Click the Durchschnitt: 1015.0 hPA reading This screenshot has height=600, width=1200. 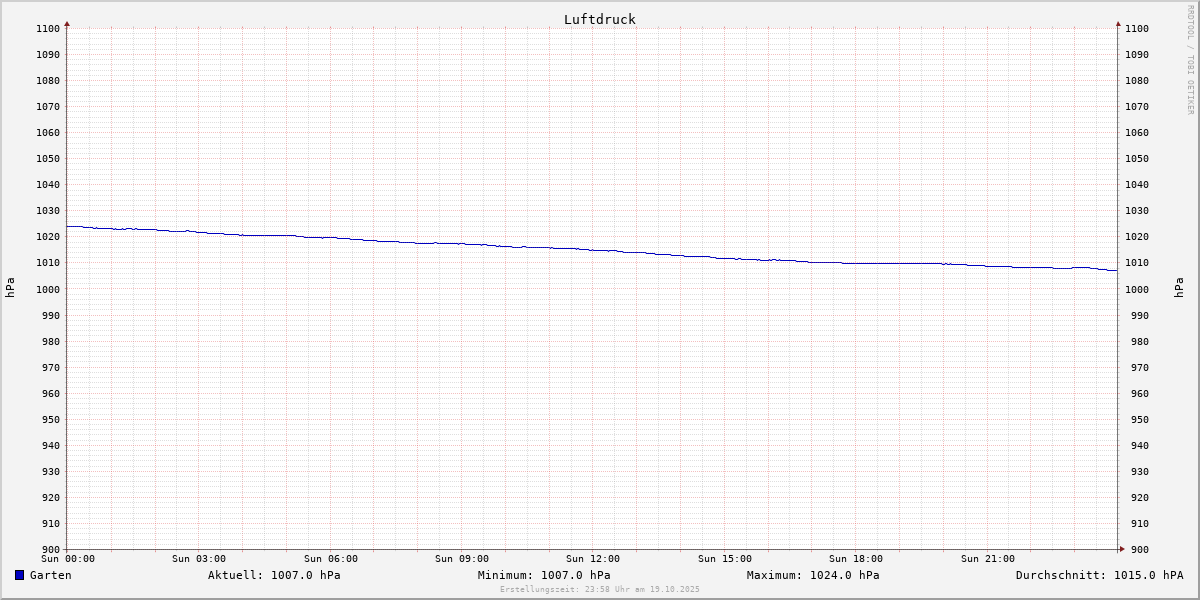point(1099,575)
